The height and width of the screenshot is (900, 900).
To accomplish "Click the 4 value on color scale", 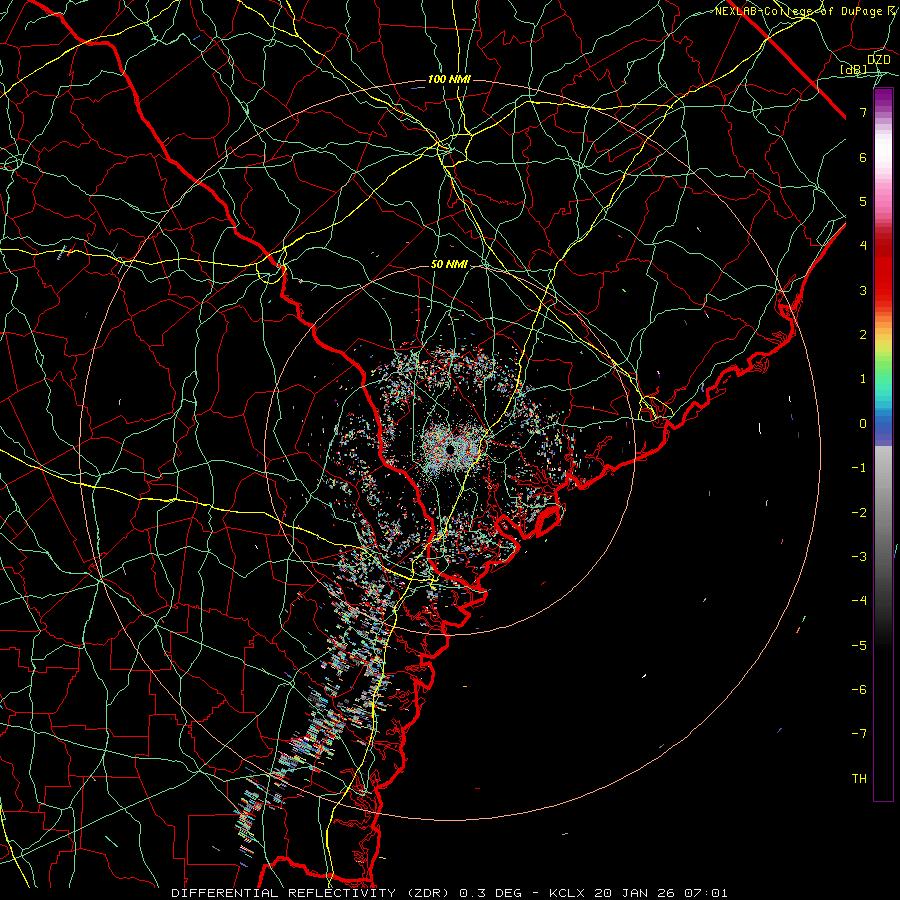I will (863, 246).
